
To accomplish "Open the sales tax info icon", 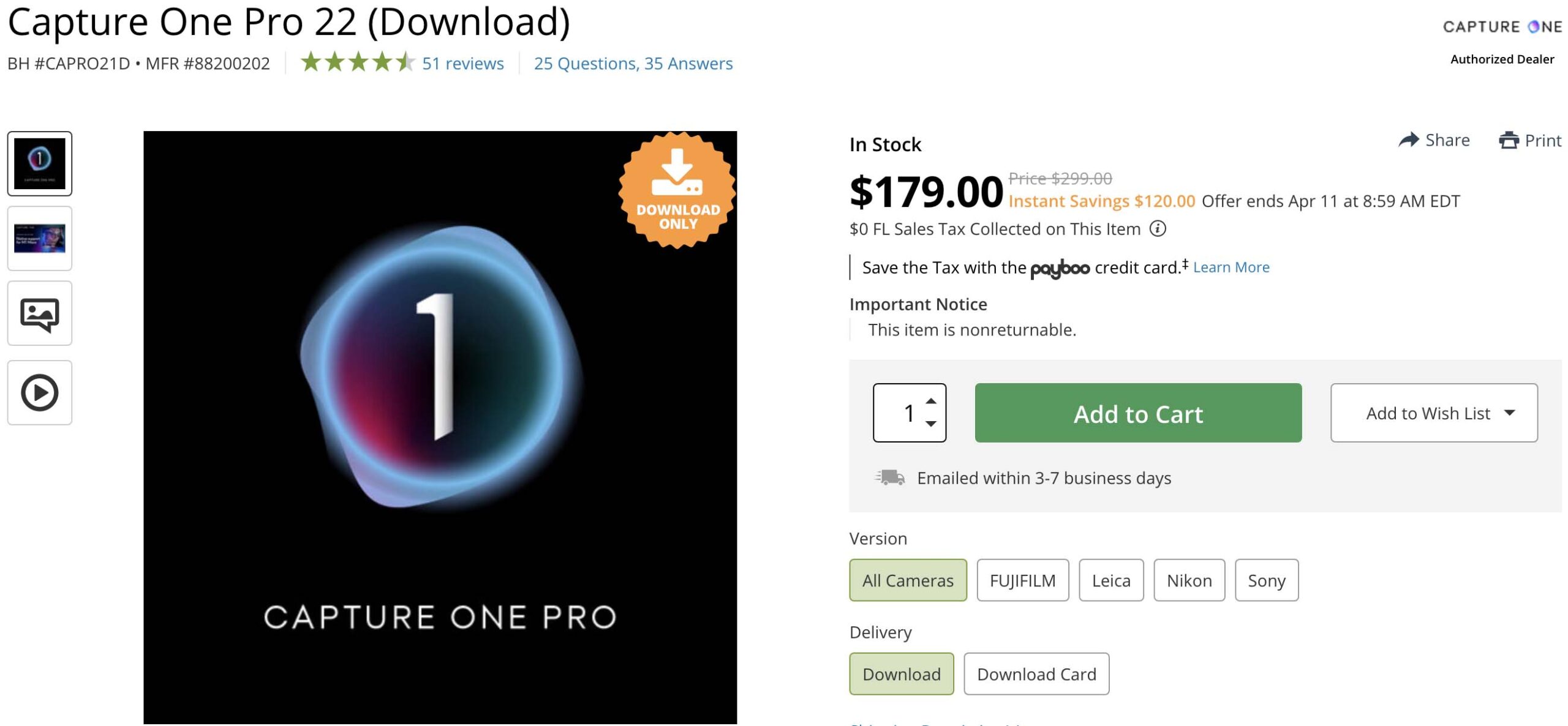I will [x=1157, y=229].
